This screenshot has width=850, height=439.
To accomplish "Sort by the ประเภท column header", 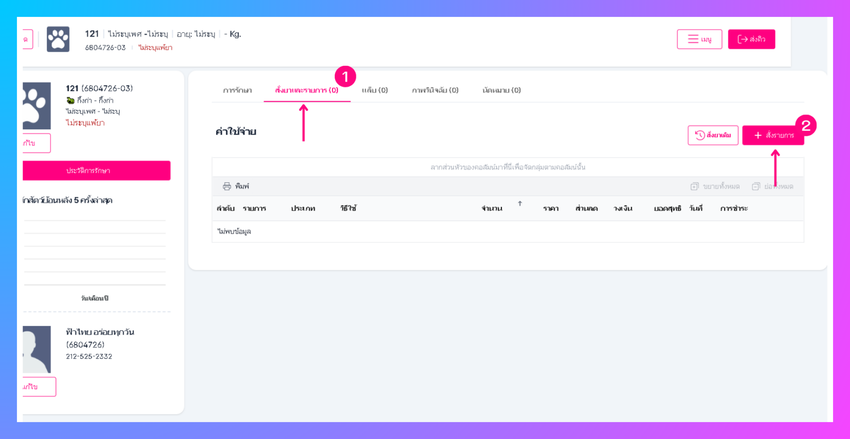I will [303, 209].
